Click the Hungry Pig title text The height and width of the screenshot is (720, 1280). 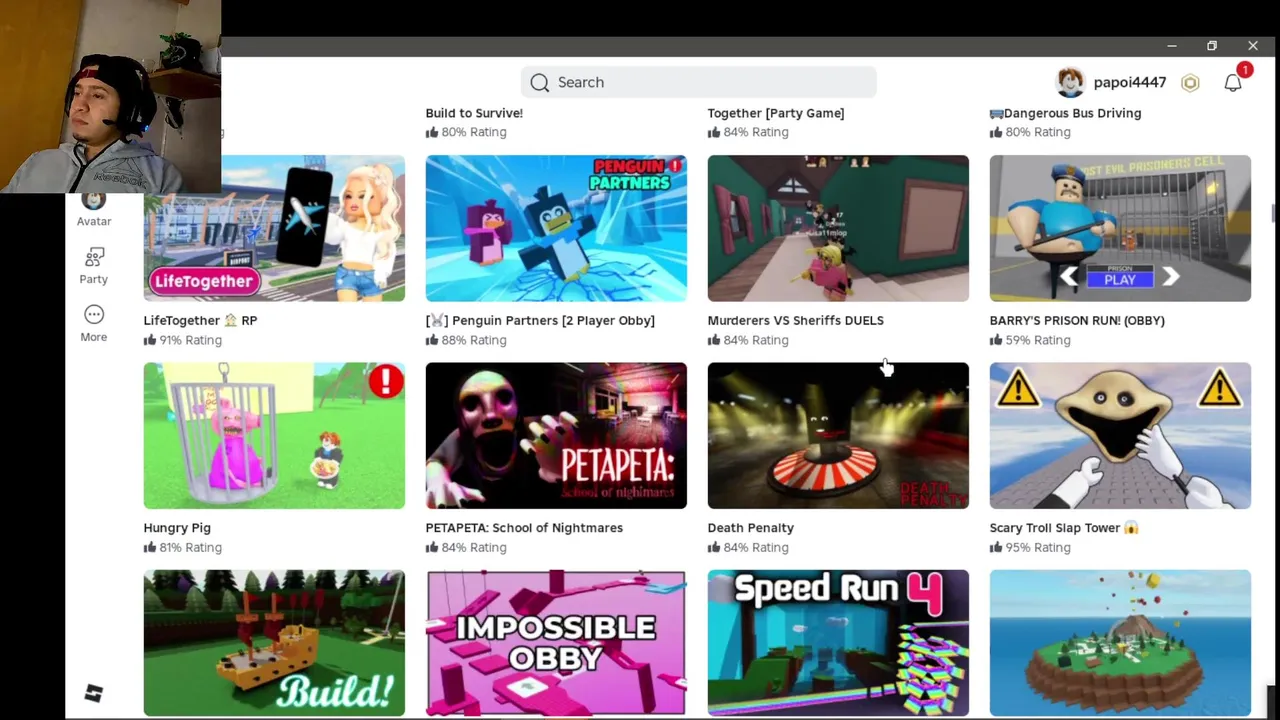pos(177,528)
